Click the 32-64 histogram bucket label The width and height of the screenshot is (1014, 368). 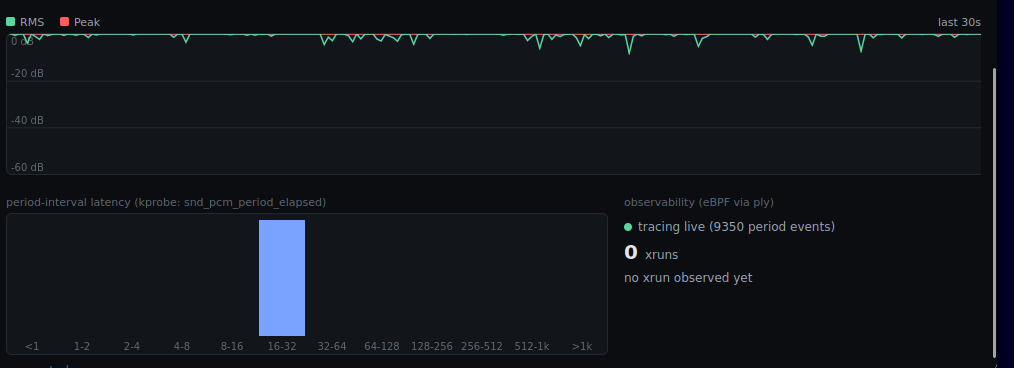coord(332,347)
